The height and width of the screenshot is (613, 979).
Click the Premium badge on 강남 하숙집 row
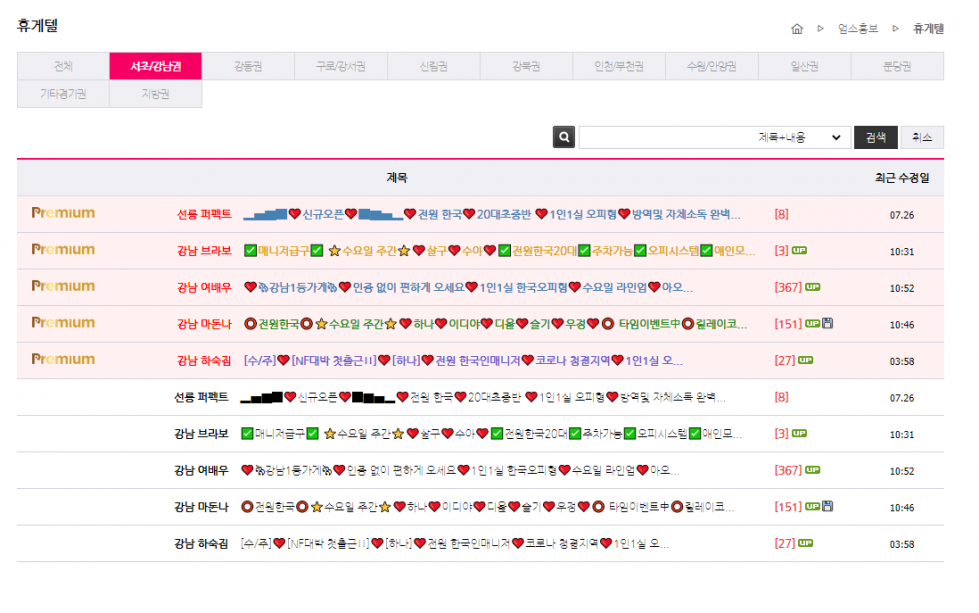[63, 360]
